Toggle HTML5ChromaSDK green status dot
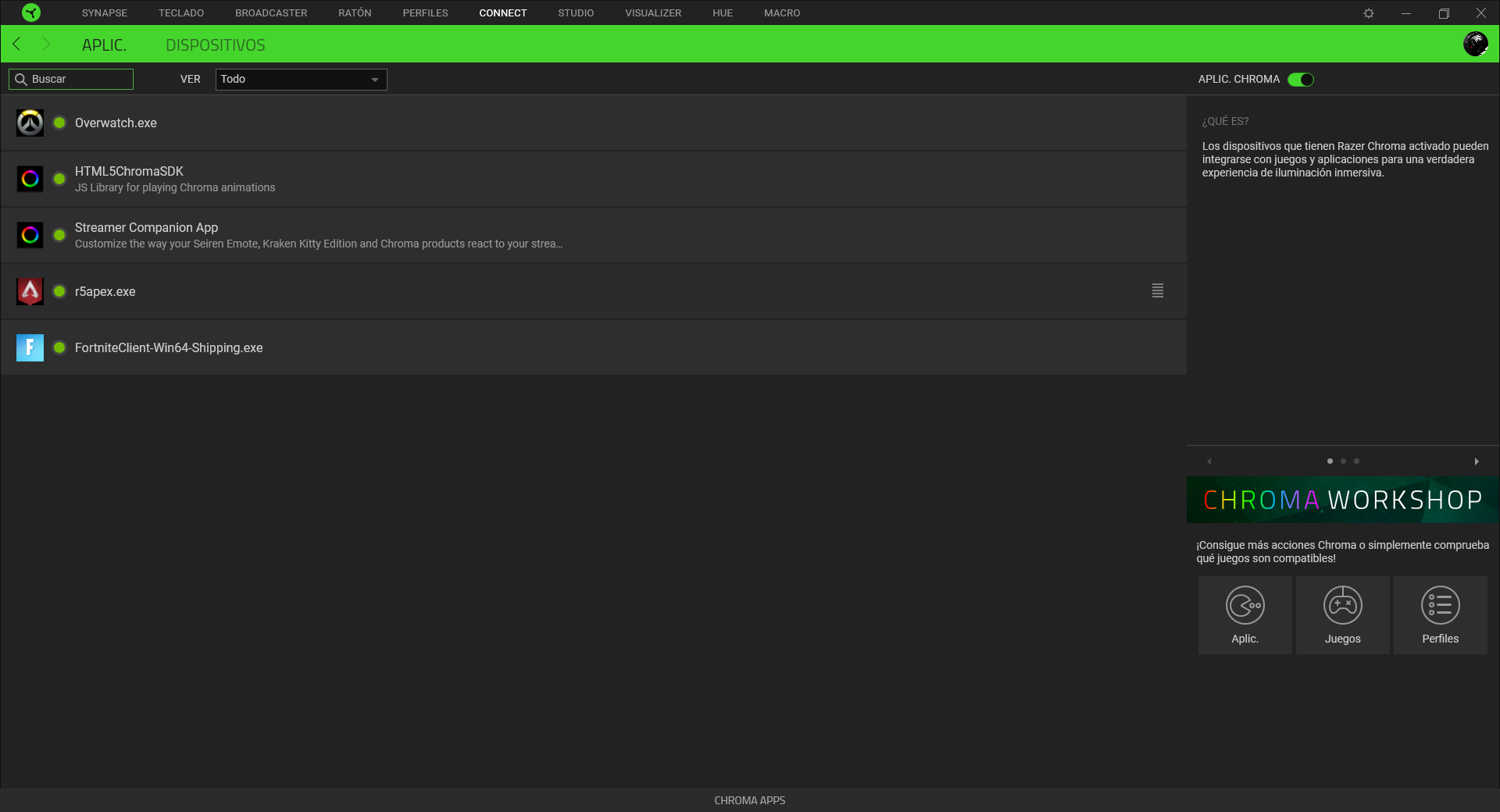Image resolution: width=1500 pixels, height=812 pixels. [x=59, y=179]
